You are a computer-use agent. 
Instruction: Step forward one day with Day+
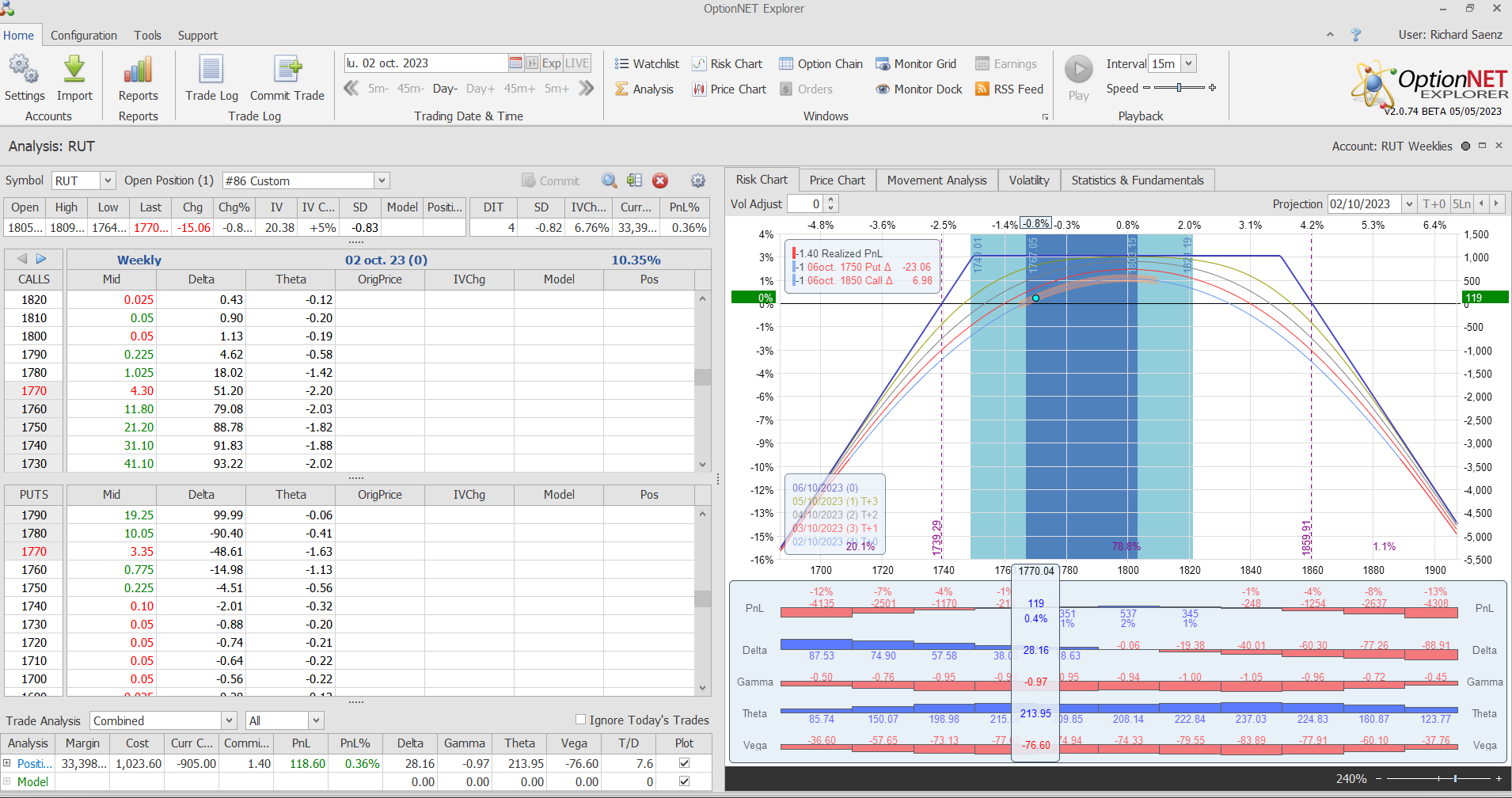point(481,89)
